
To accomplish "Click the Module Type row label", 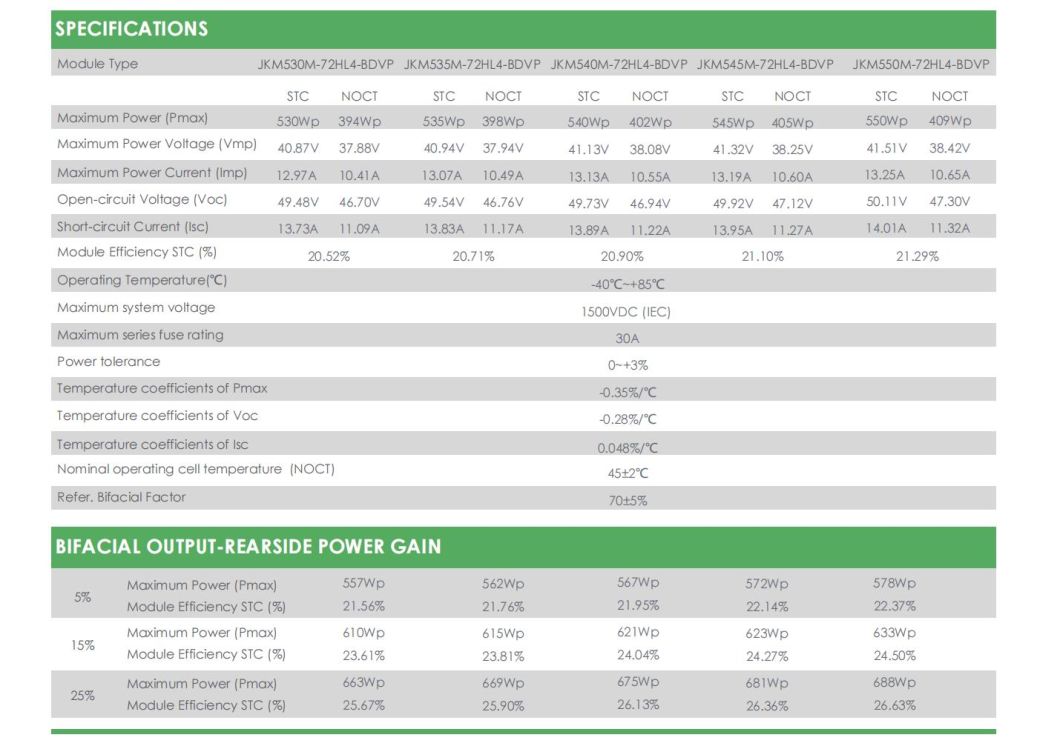I will (98, 64).
